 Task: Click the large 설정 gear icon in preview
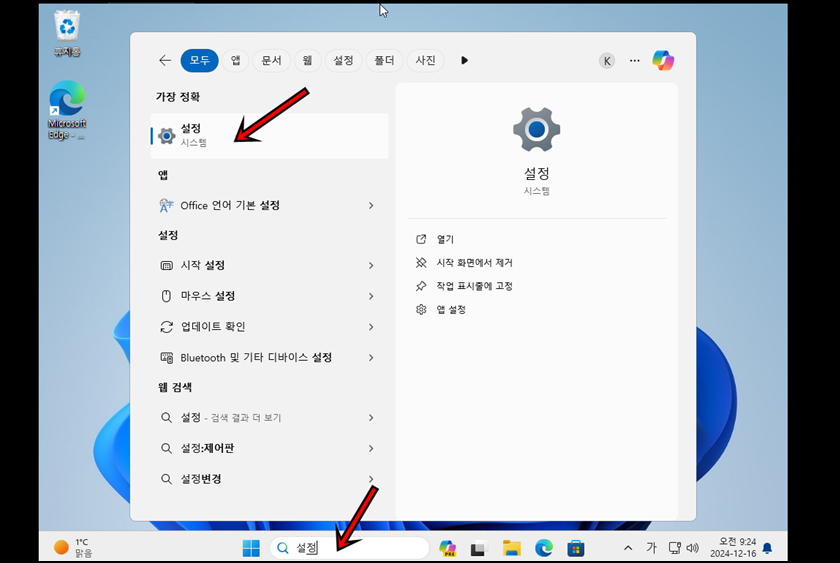(x=536, y=129)
